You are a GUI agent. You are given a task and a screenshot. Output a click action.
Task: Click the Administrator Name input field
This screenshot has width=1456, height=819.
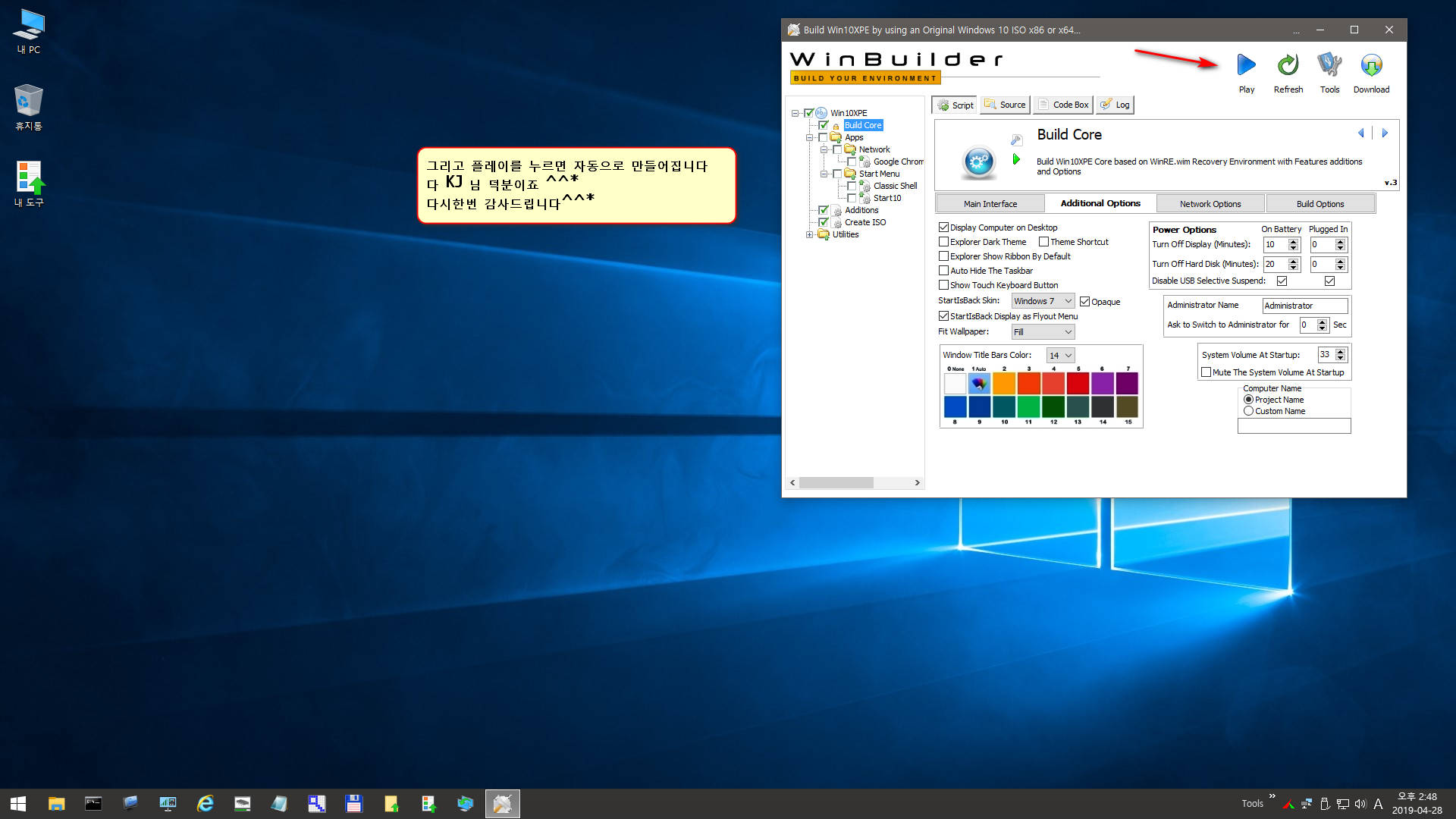coord(1305,306)
